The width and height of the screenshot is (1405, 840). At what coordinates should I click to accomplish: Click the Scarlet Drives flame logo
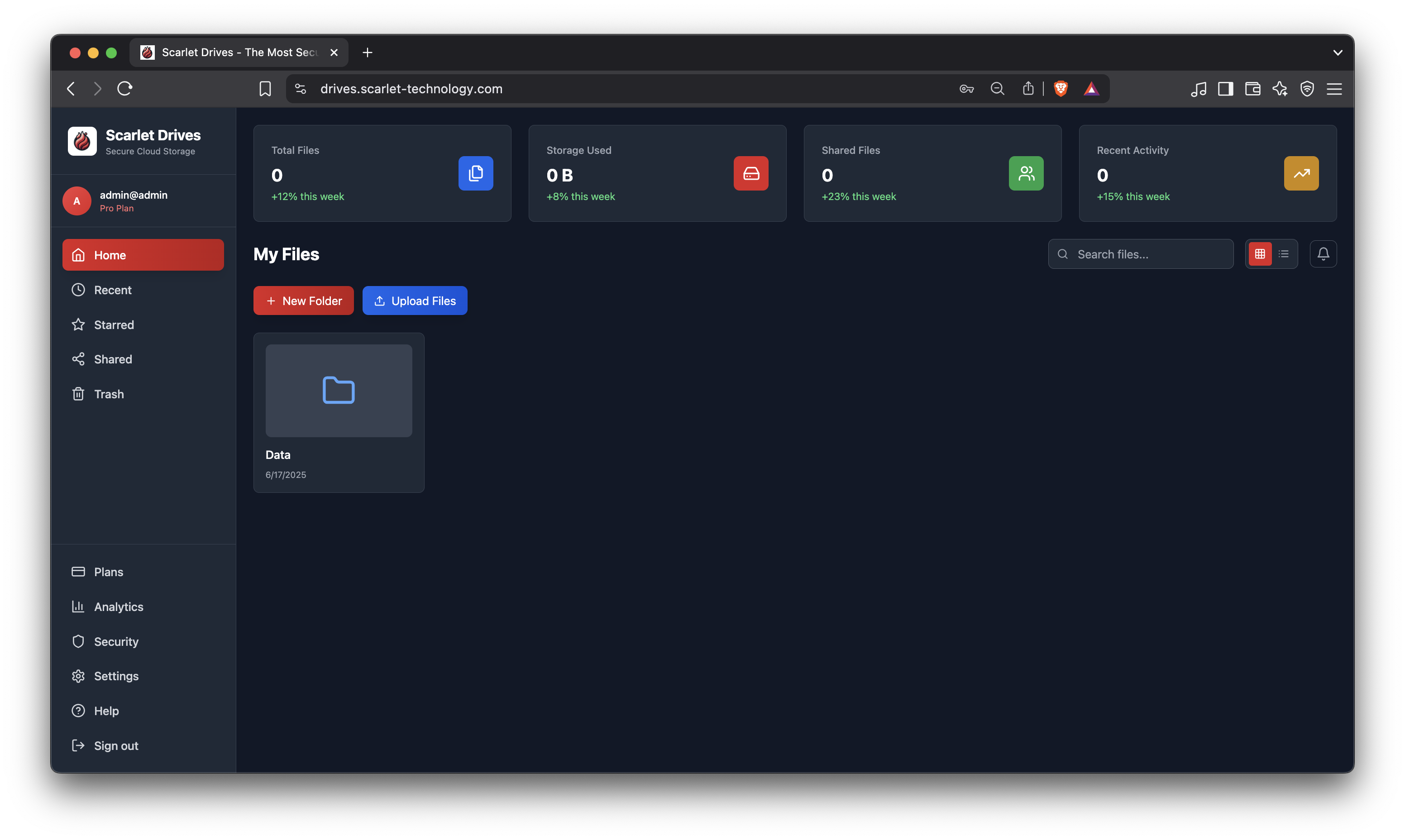click(82, 141)
